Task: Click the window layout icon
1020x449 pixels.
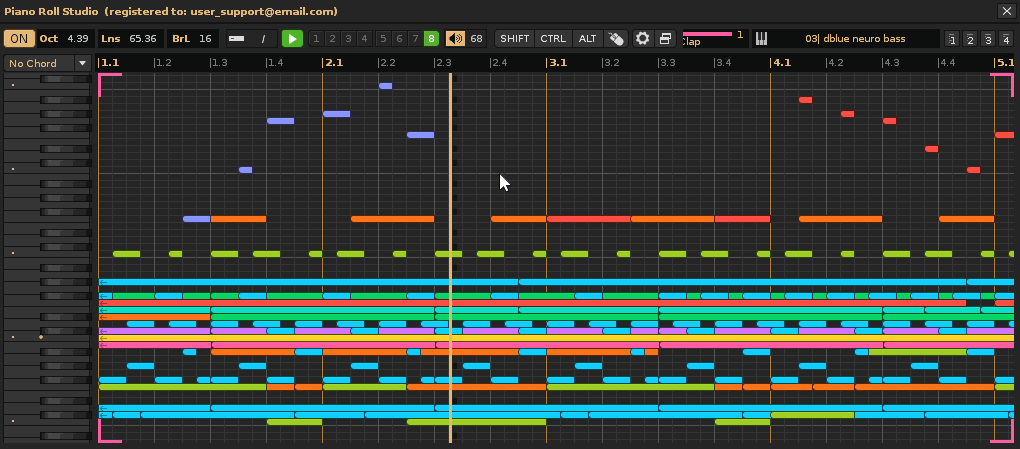Action: tap(665, 39)
